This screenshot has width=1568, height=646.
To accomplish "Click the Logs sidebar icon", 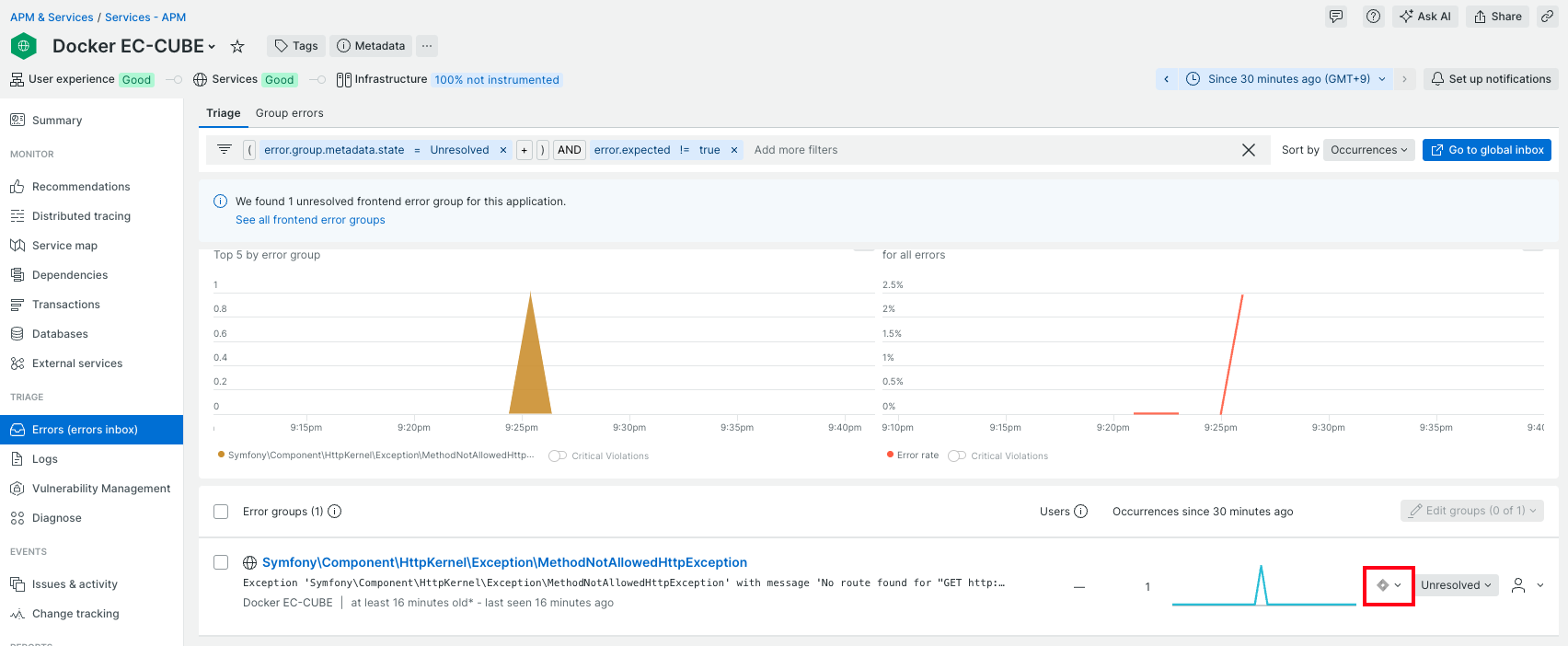I will pos(17,459).
